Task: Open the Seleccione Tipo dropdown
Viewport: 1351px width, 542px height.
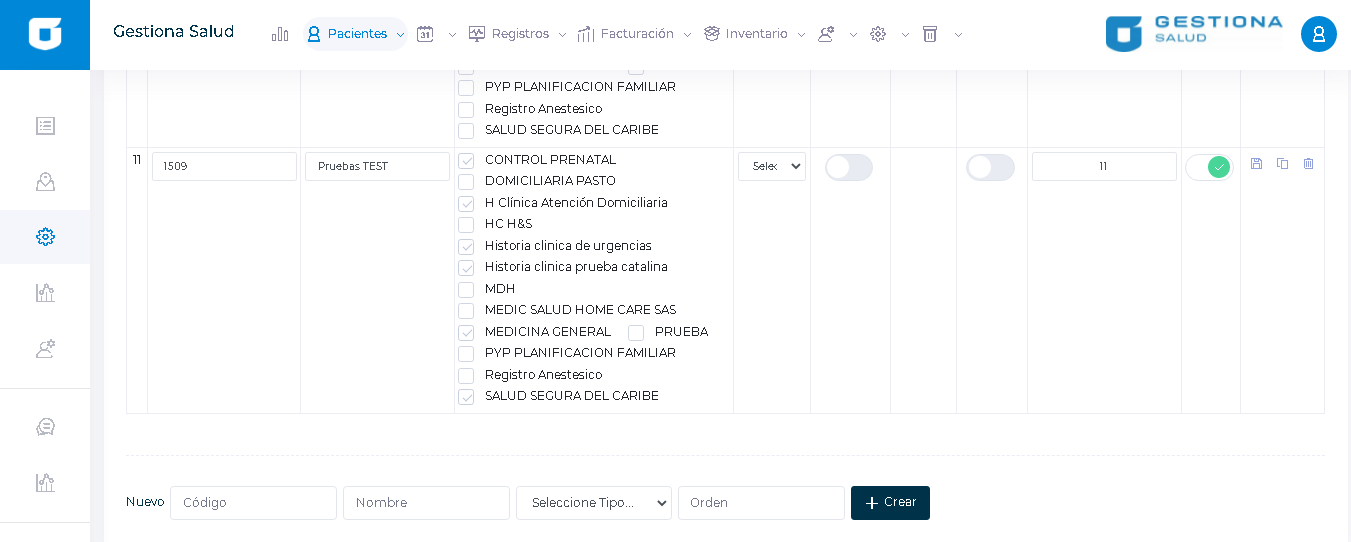Action: click(x=594, y=503)
